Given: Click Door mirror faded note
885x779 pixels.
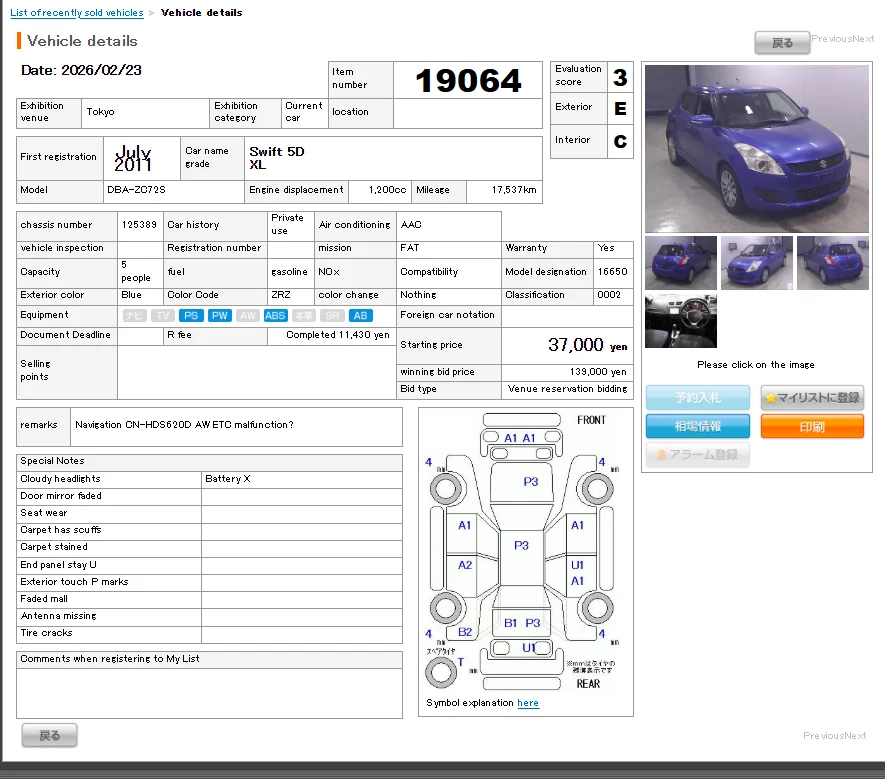Looking at the screenshot, I should [x=61, y=496].
